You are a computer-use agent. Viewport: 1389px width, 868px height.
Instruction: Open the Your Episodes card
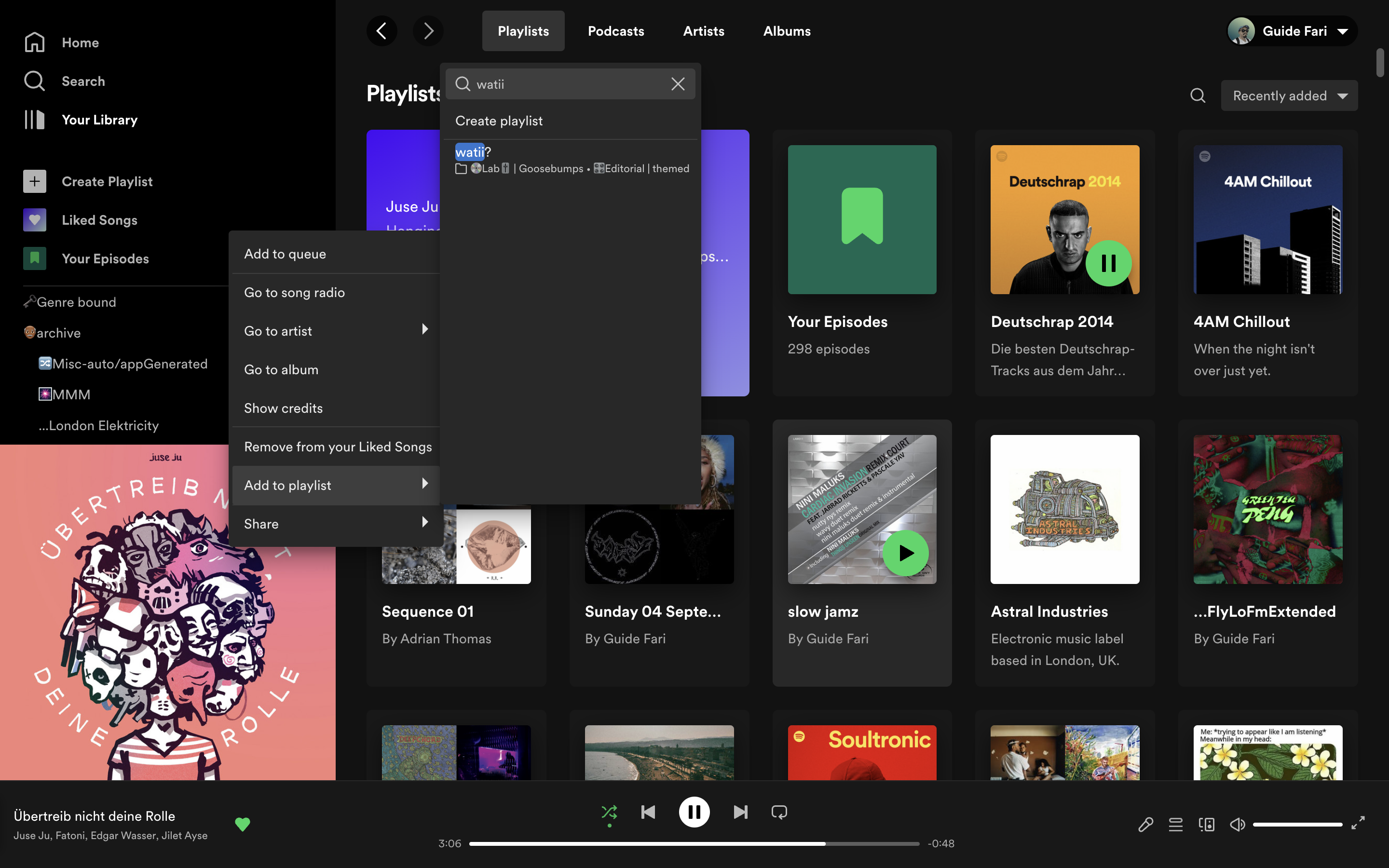coord(861,263)
